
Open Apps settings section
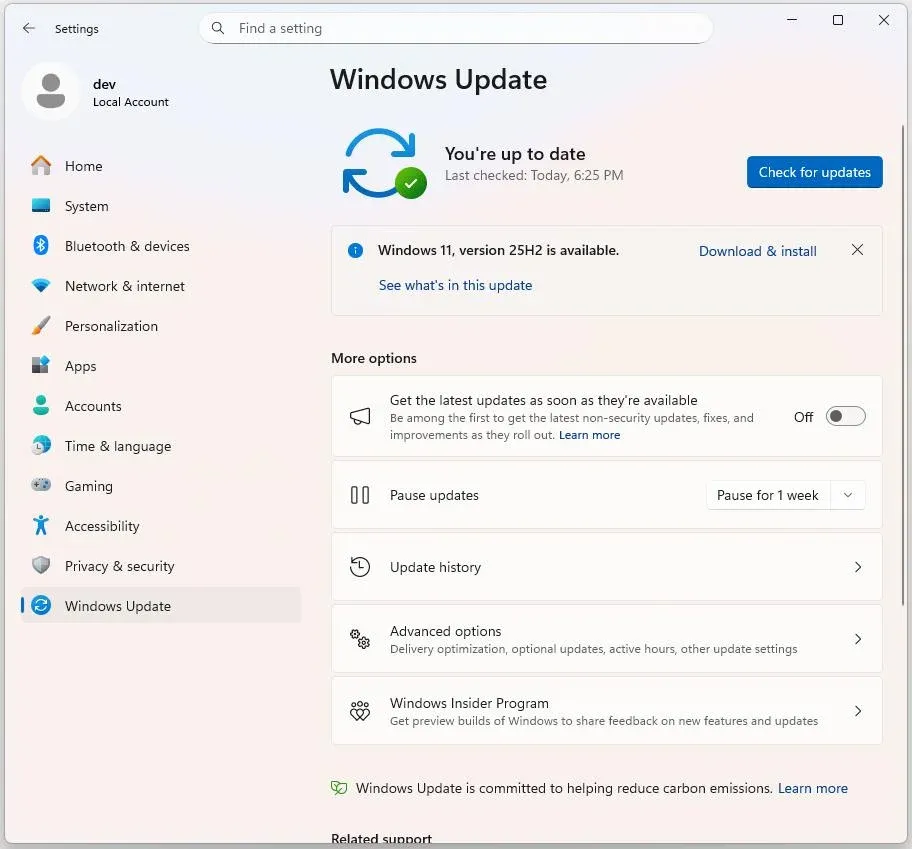161,365
